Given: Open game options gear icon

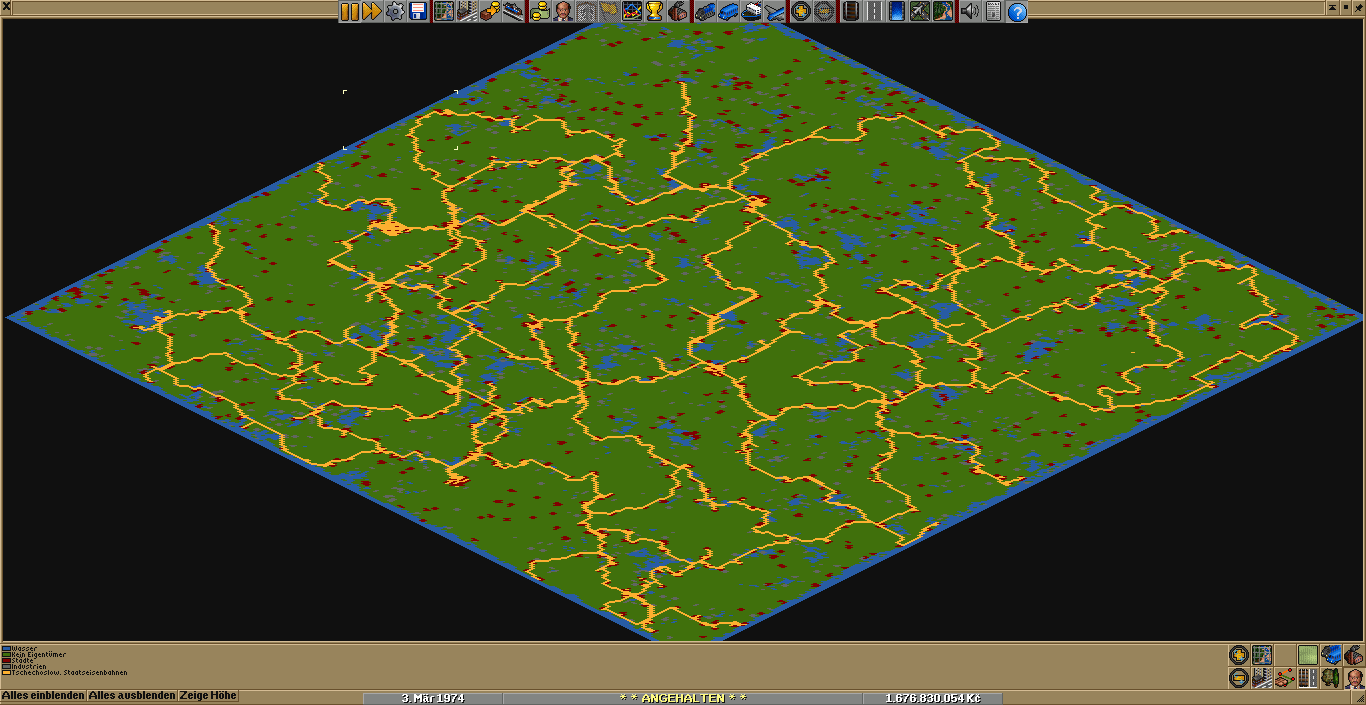Looking at the screenshot, I should coord(395,11).
